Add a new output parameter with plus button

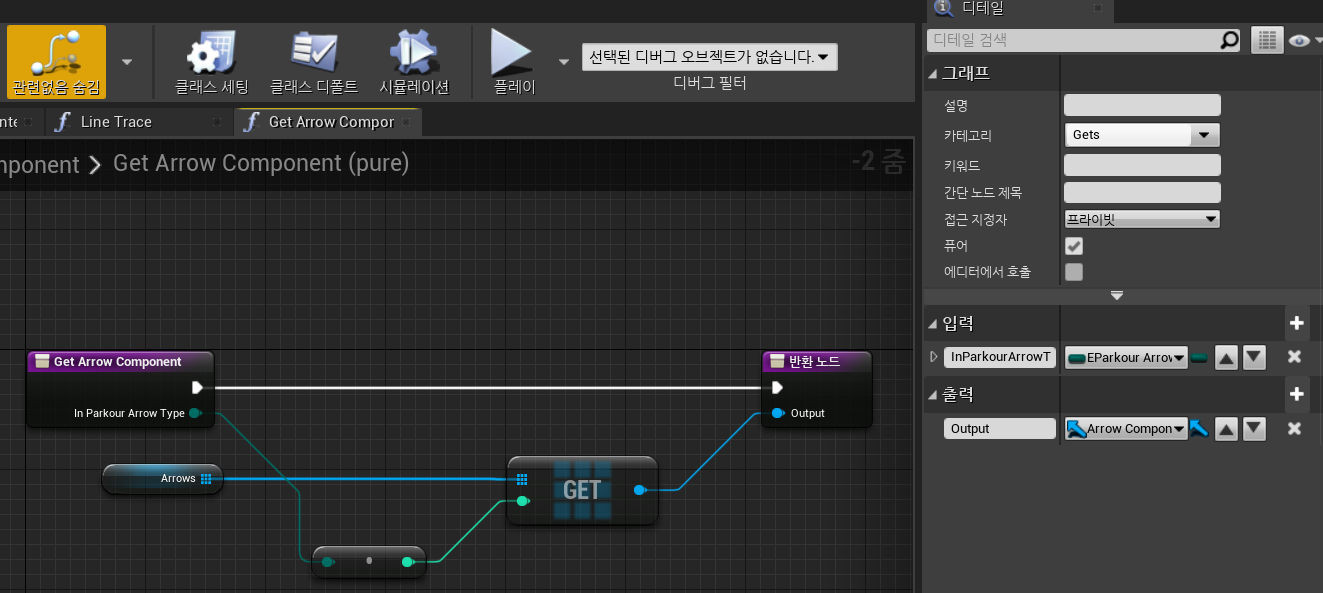(x=1297, y=394)
